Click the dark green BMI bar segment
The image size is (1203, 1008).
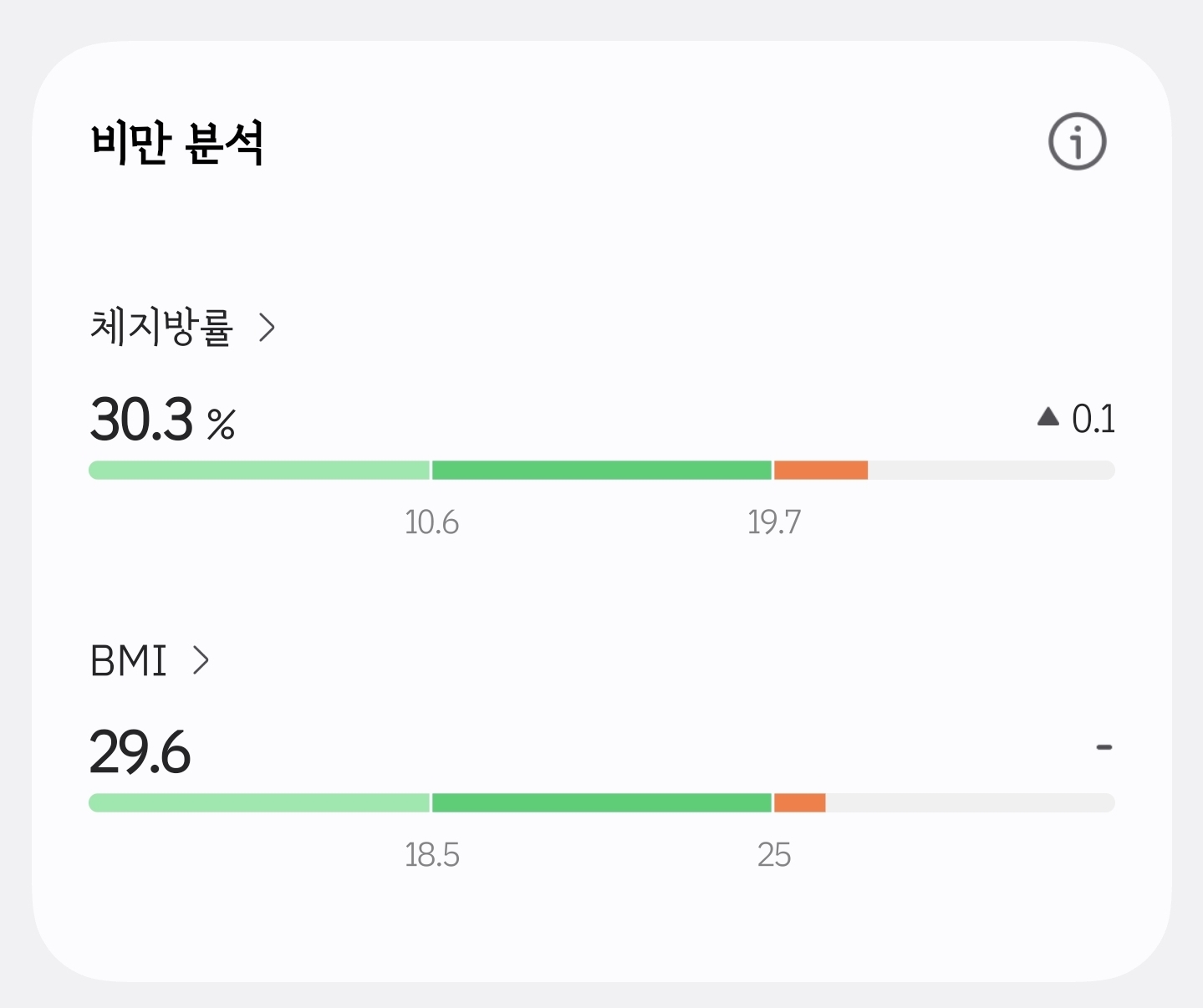point(601,802)
